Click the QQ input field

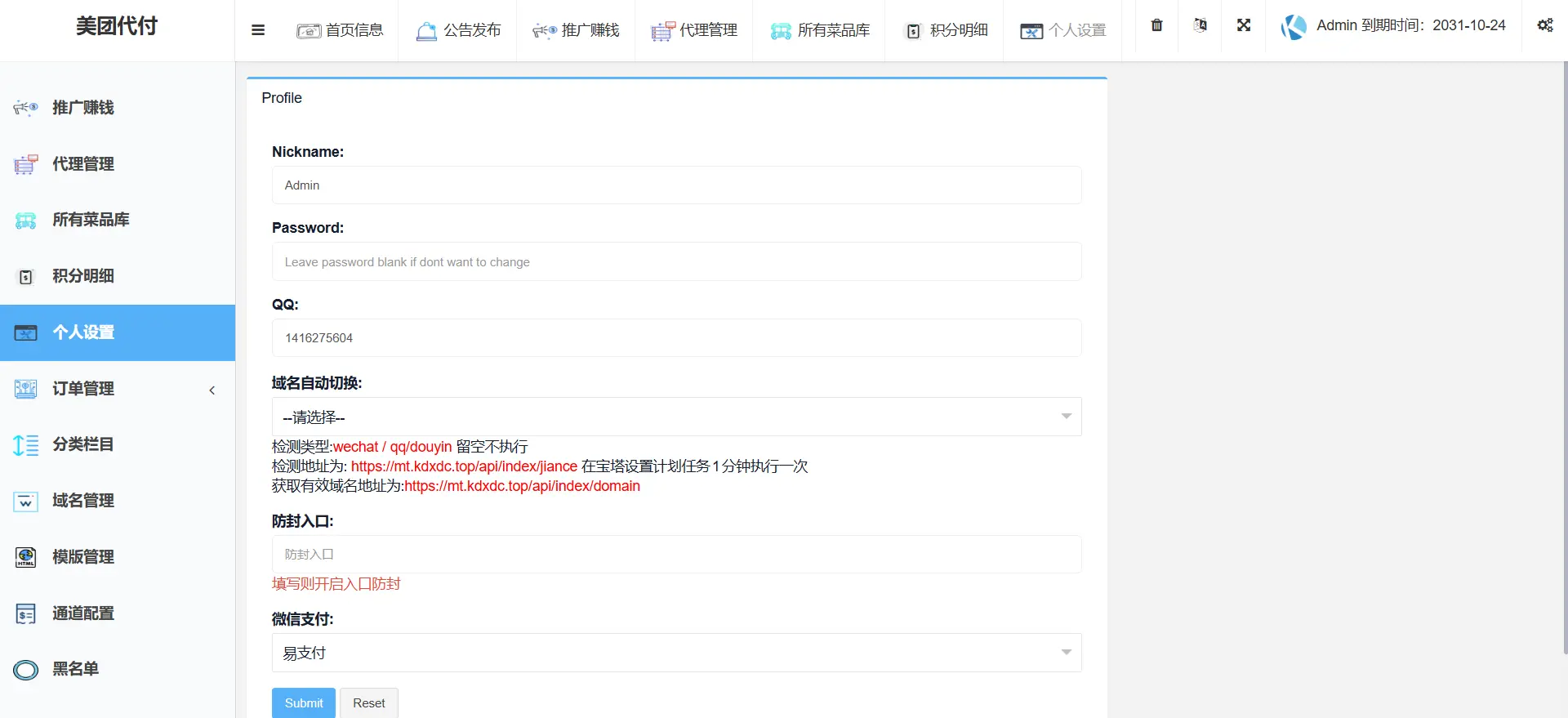point(676,337)
